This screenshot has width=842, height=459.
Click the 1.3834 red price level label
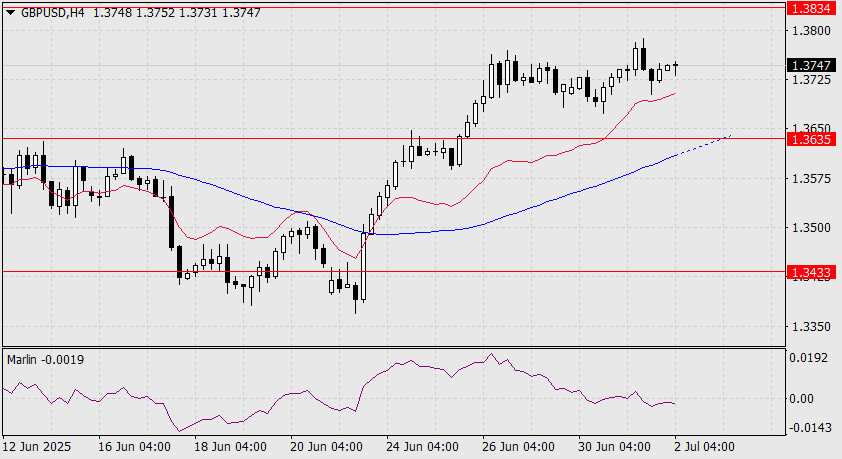[x=812, y=8]
